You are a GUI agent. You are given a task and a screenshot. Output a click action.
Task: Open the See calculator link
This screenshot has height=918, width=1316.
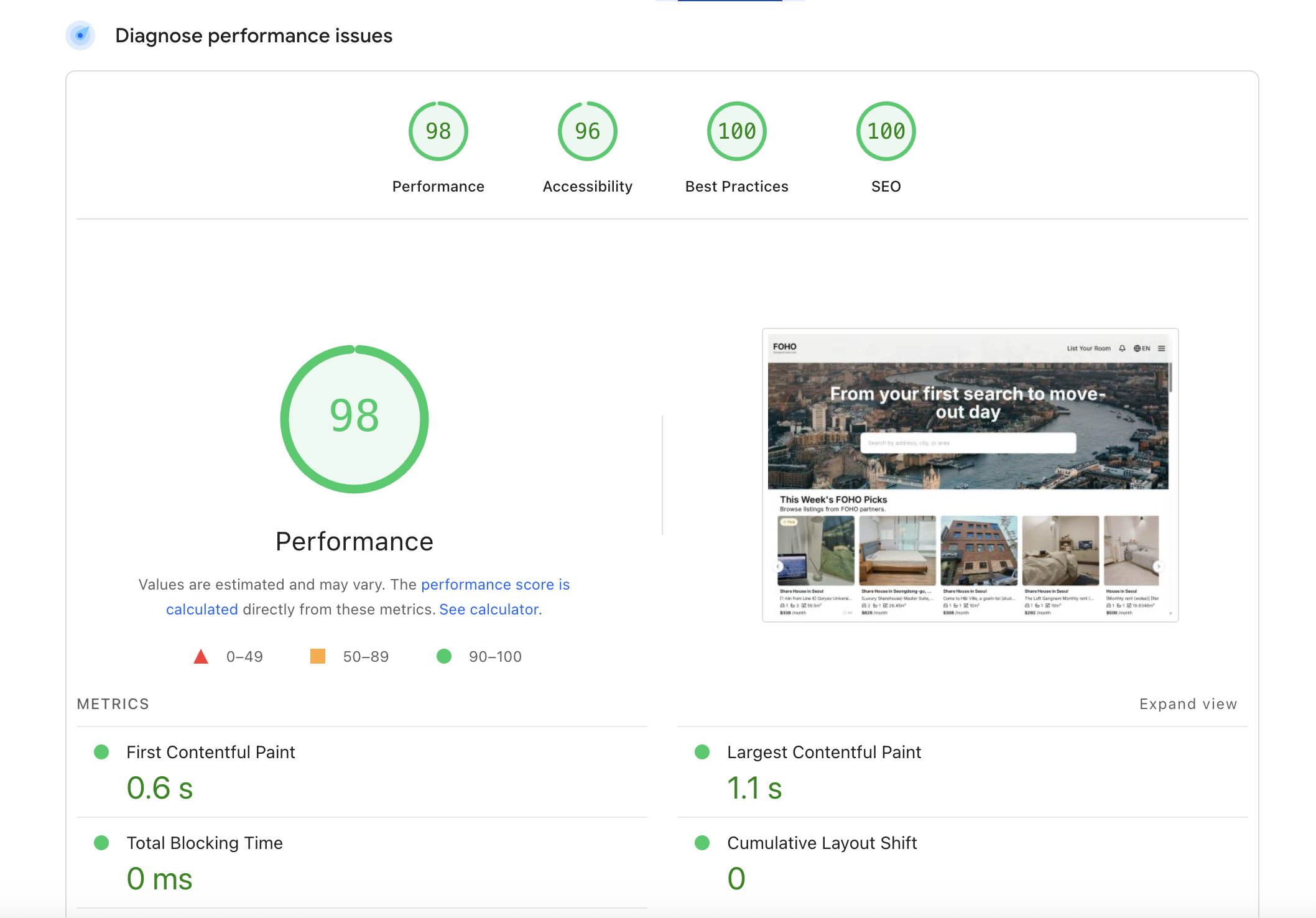pyautogui.click(x=490, y=610)
